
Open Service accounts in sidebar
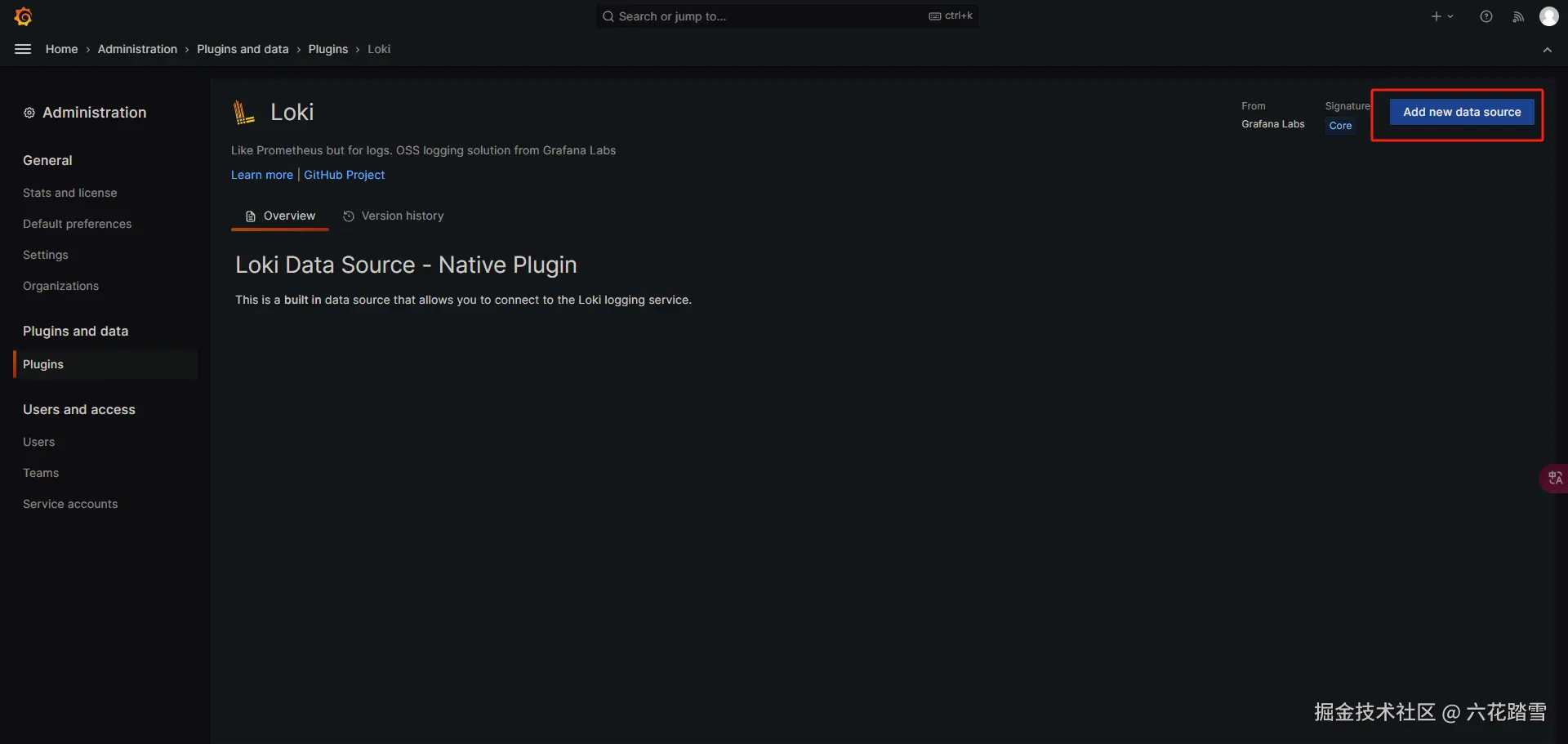70,504
